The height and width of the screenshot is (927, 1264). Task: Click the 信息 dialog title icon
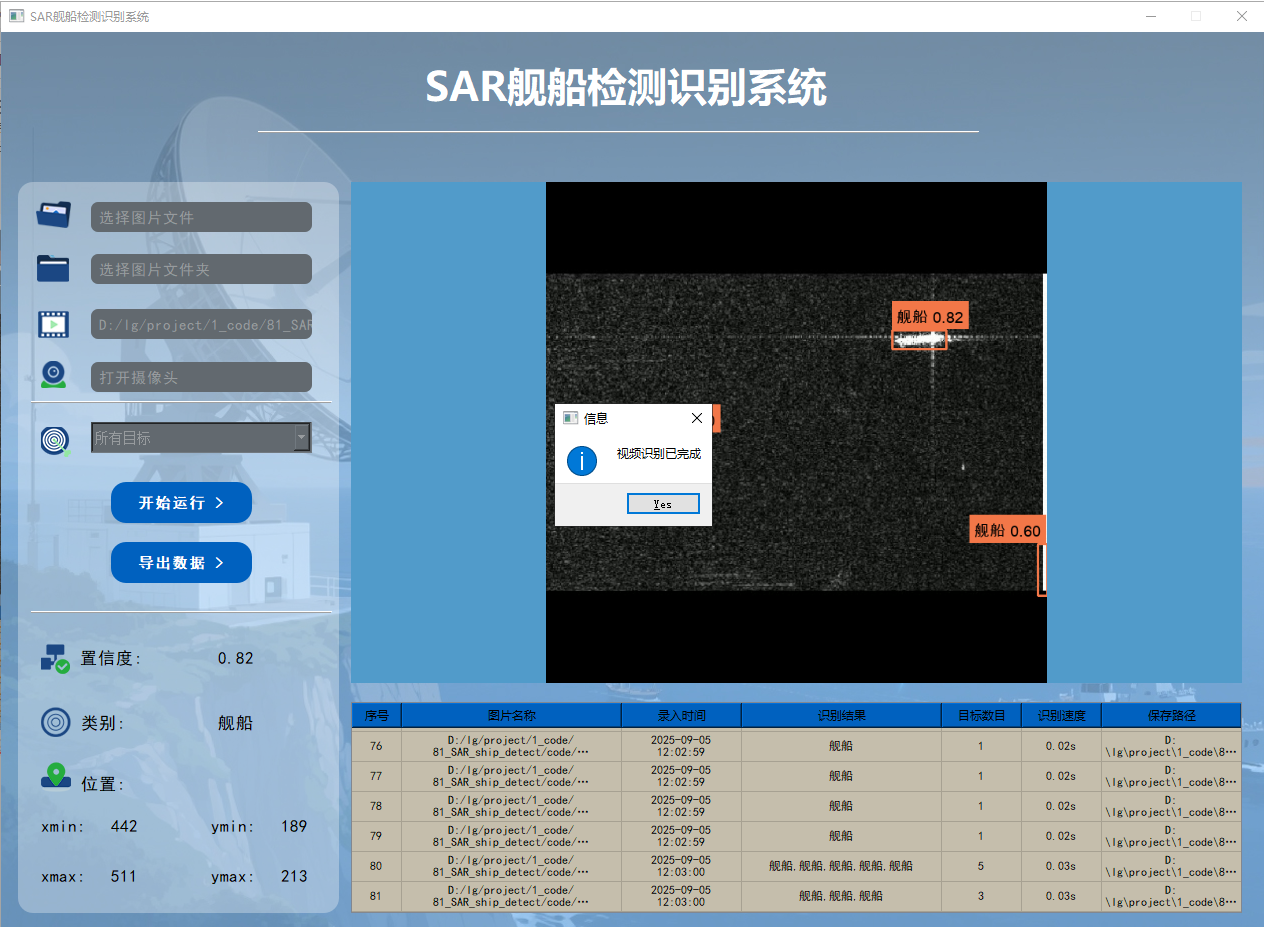(570, 418)
